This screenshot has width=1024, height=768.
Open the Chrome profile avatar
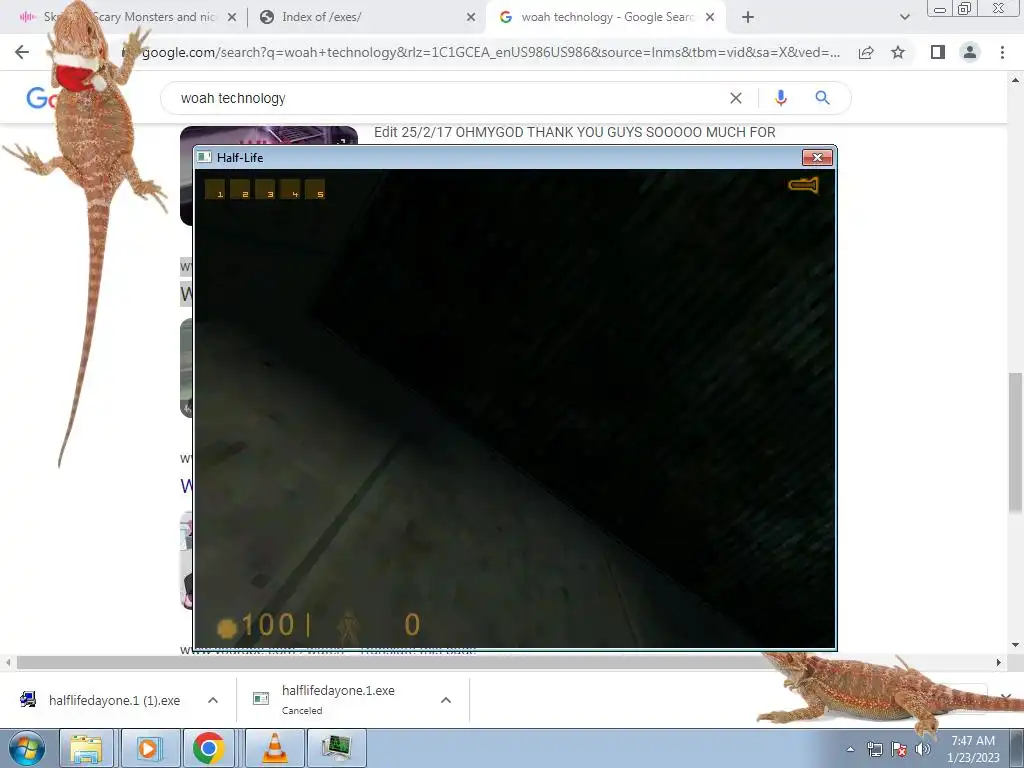tap(970, 52)
